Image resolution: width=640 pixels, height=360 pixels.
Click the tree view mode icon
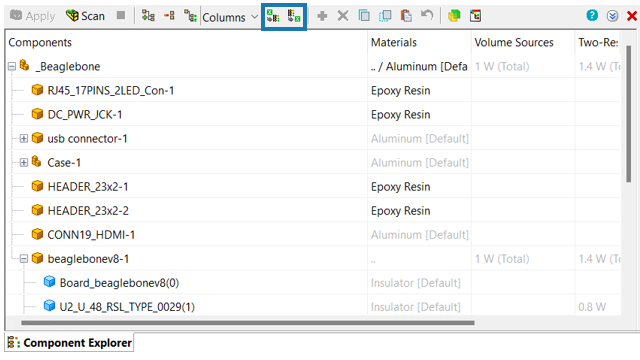(x=190, y=16)
